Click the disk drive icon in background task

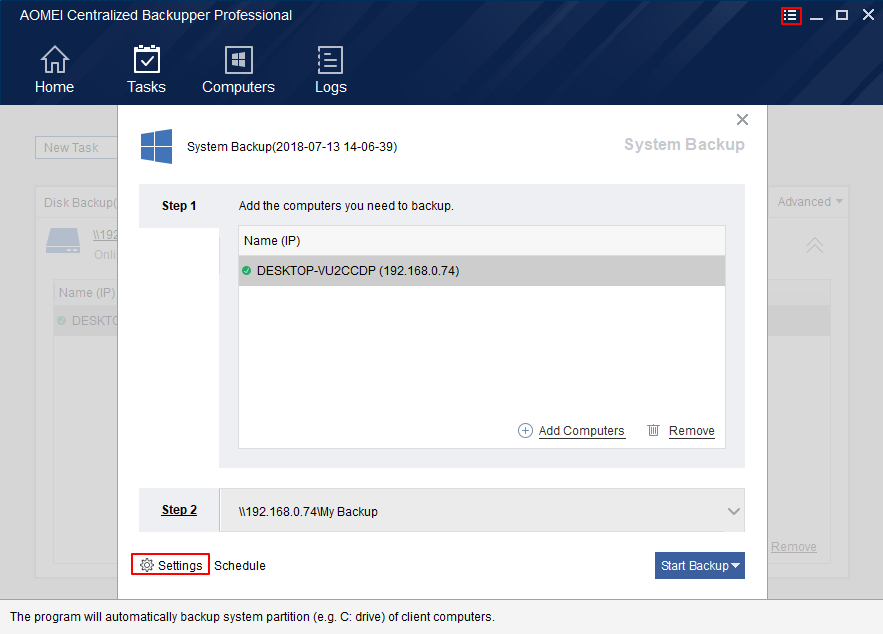pos(63,240)
